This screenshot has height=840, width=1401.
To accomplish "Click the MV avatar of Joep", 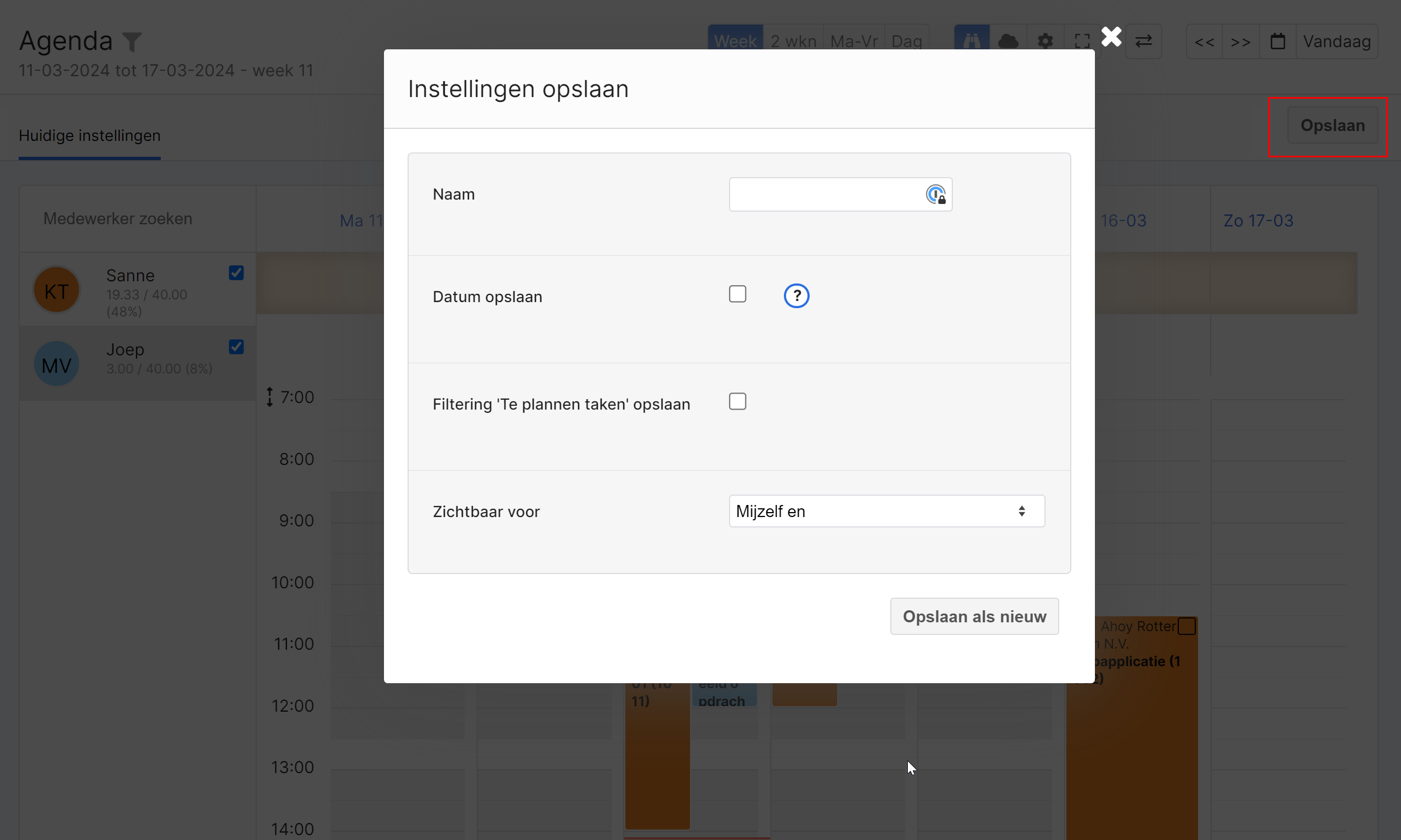I will click(56, 364).
